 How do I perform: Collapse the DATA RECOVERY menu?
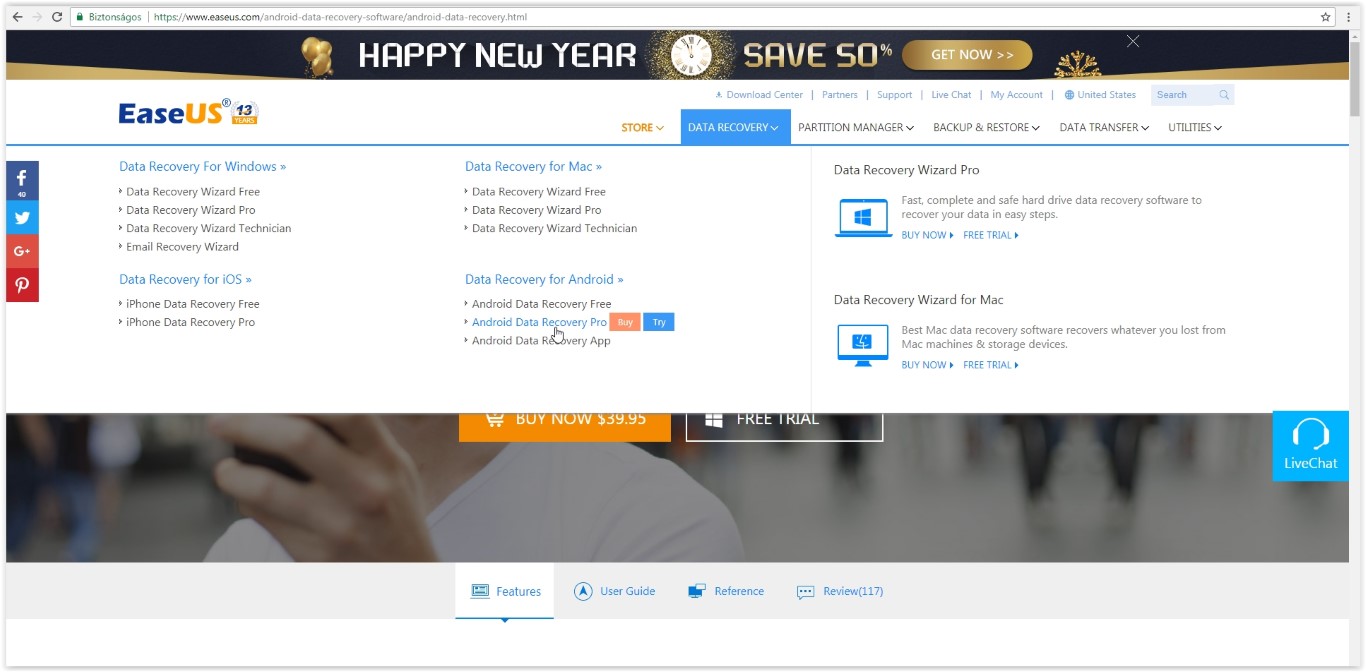[735, 127]
